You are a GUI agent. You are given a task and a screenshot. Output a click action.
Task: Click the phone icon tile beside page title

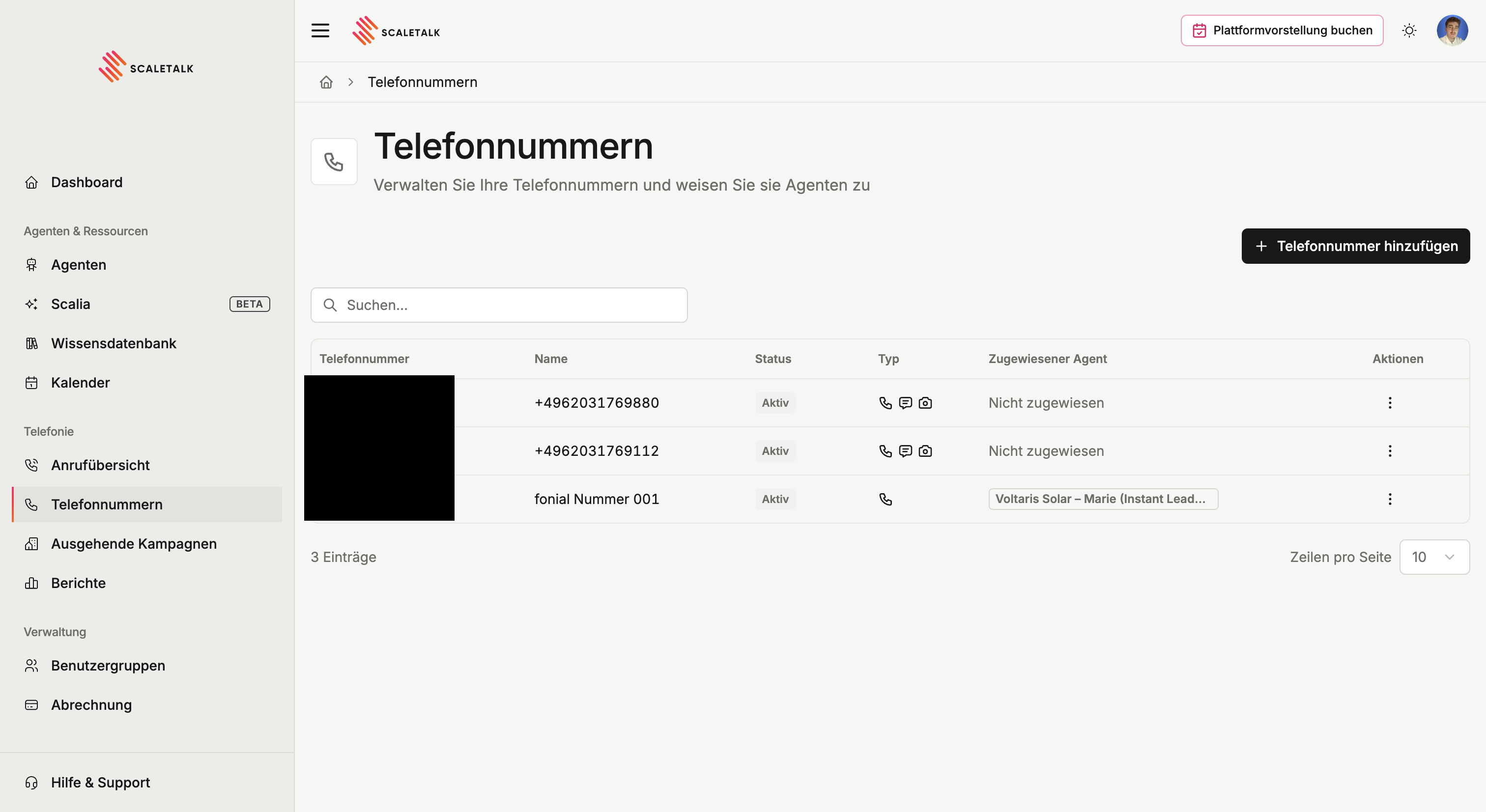(334, 162)
